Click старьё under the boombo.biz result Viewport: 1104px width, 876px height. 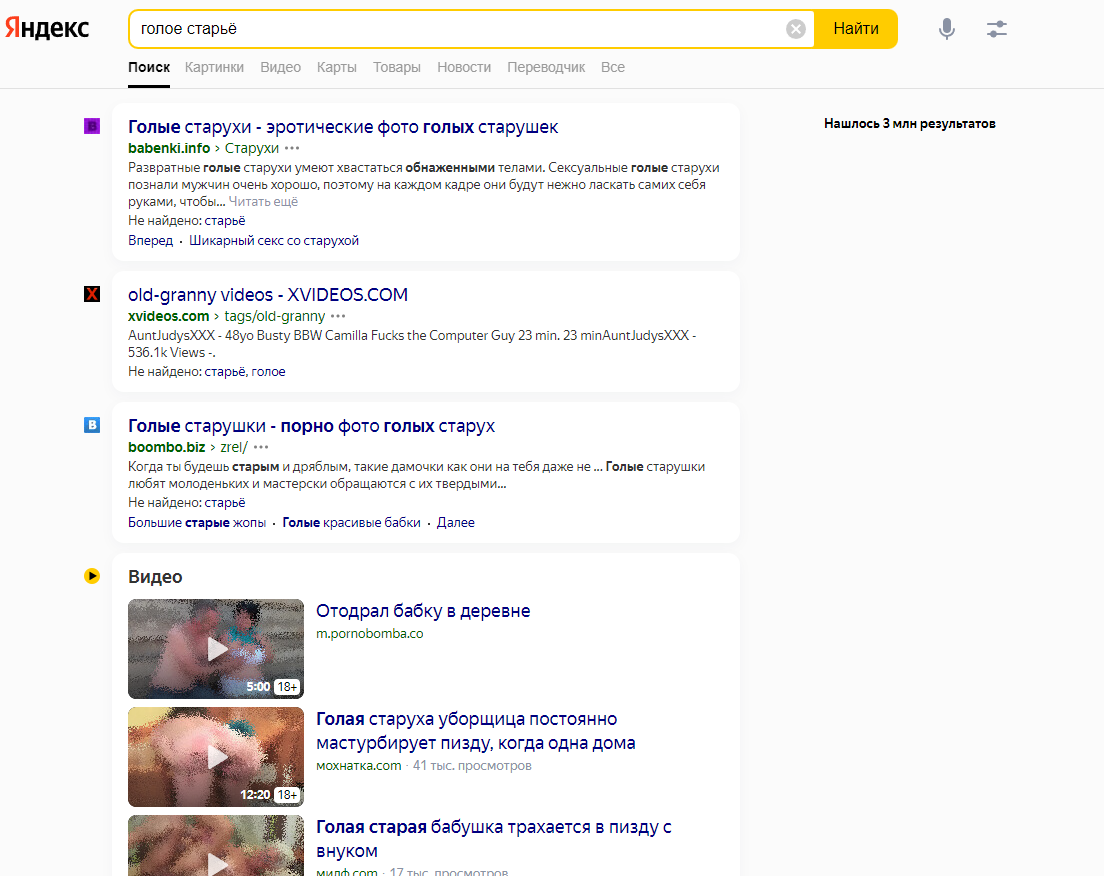click(x=225, y=502)
